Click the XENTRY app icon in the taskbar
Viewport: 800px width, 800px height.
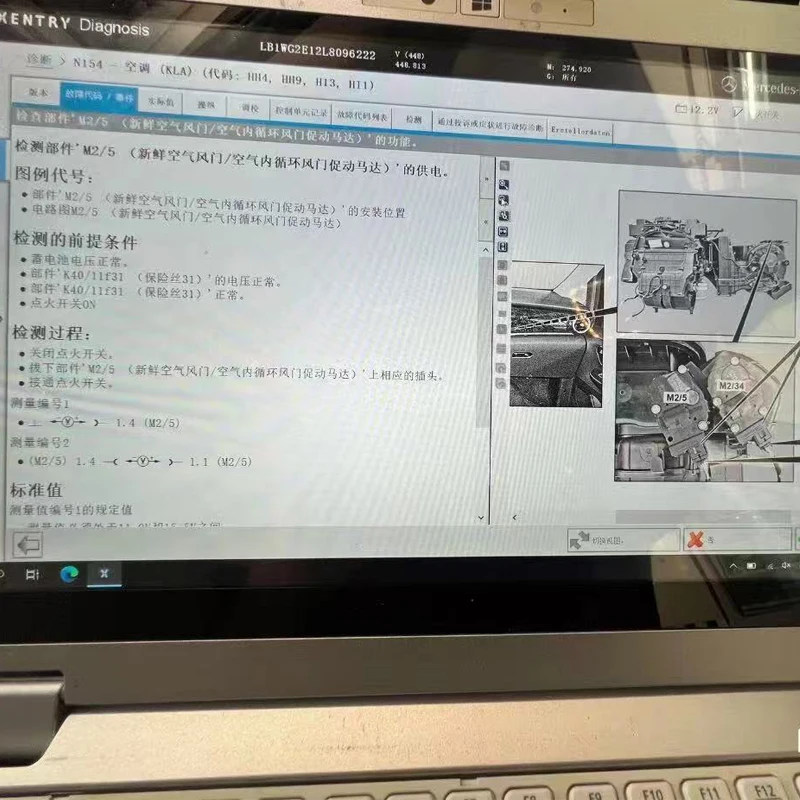pos(104,573)
